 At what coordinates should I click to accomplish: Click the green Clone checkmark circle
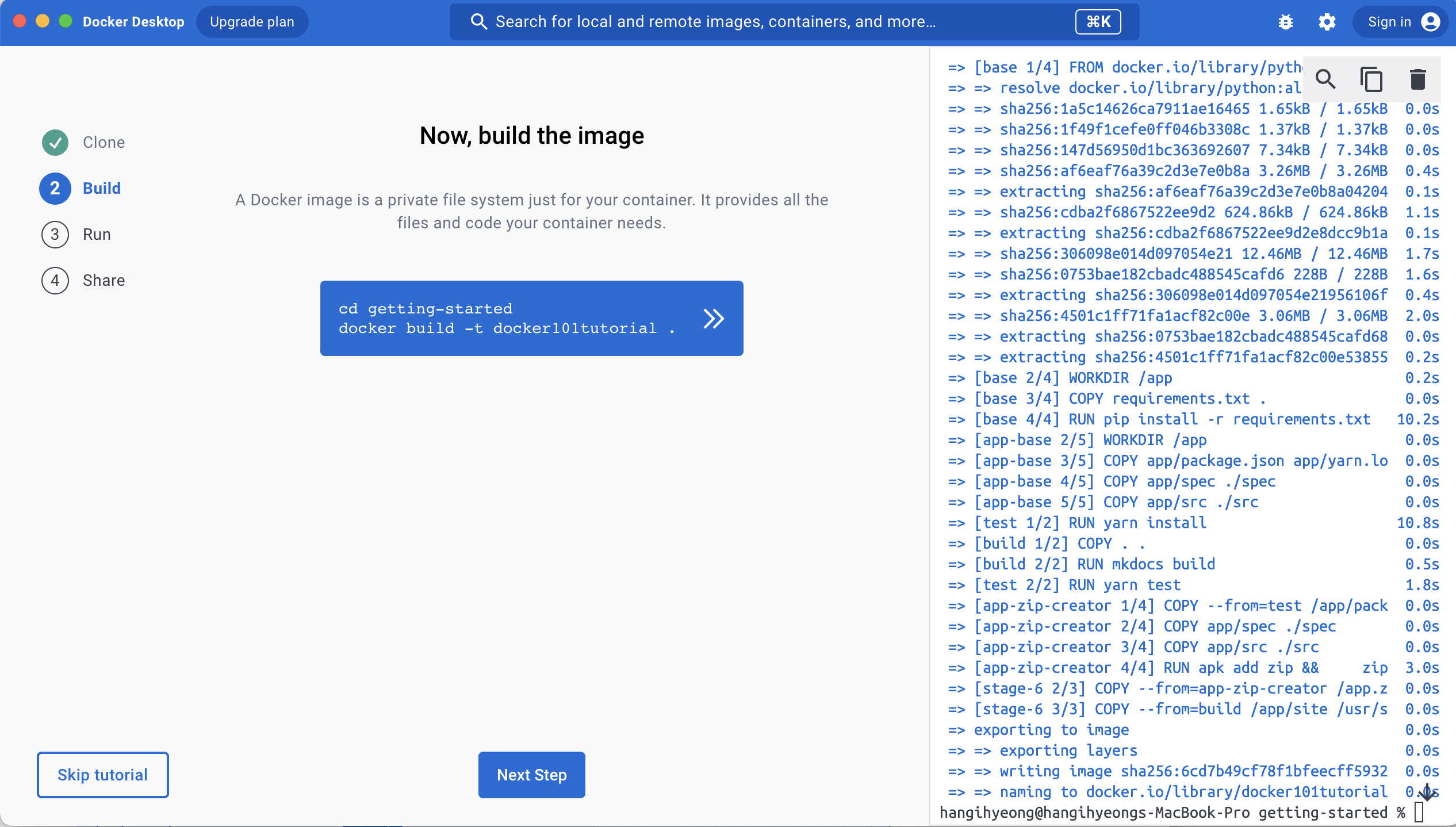point(55,143)
